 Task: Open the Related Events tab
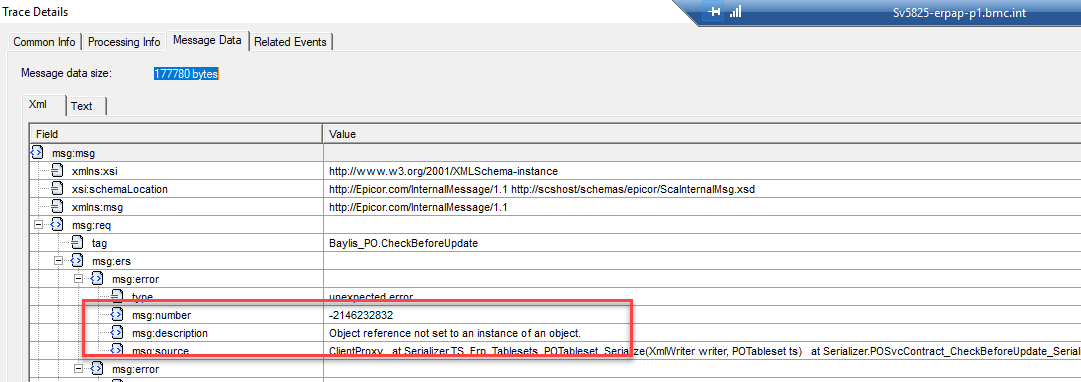point(290,41)
